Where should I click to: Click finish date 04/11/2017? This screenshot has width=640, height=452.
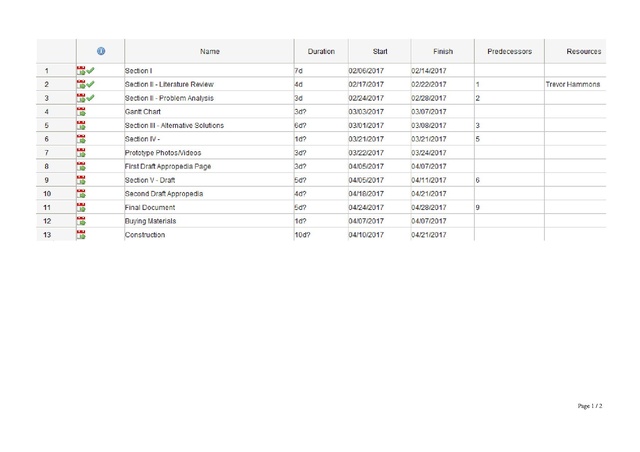[x=429, y=180]
